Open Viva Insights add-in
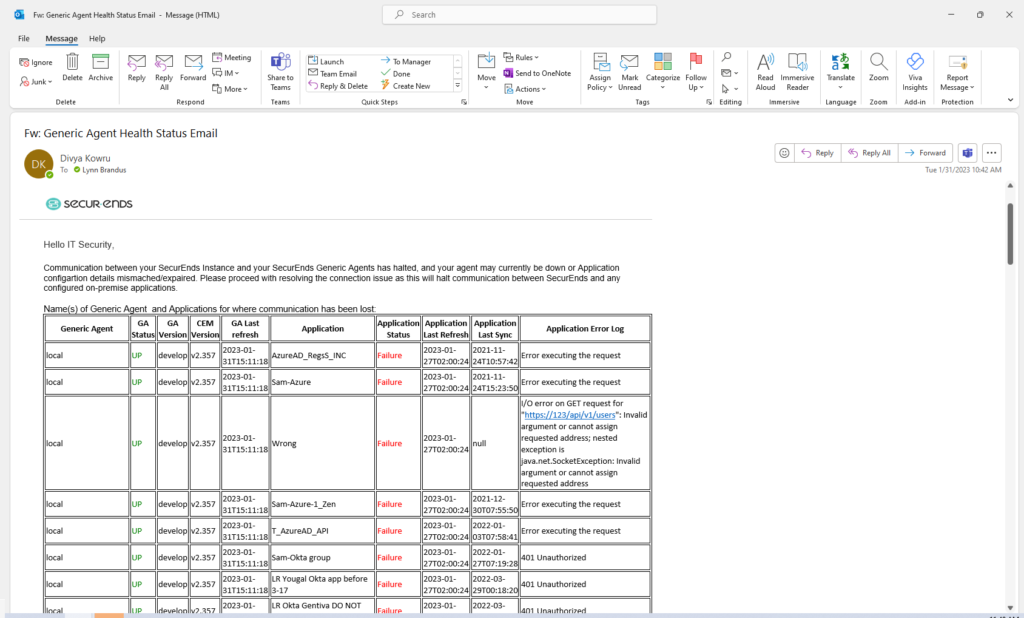Viewport: 1024px width, 618px height. (x=915, y=72)
